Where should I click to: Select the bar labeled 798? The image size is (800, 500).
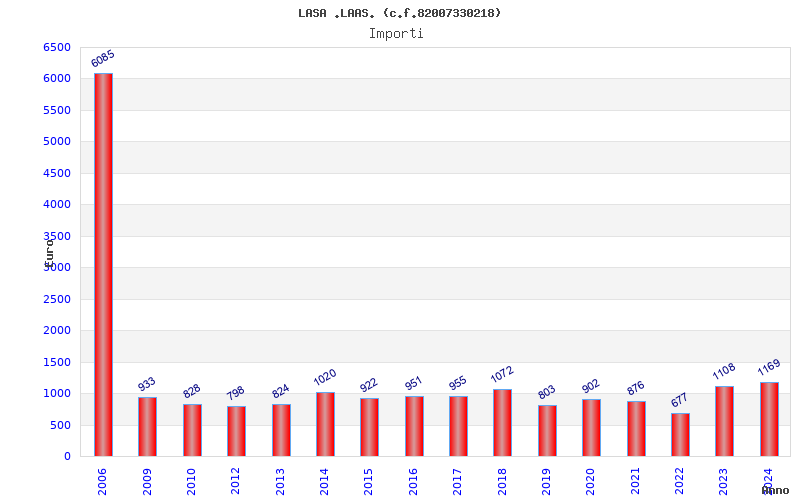tap(236, 431)
